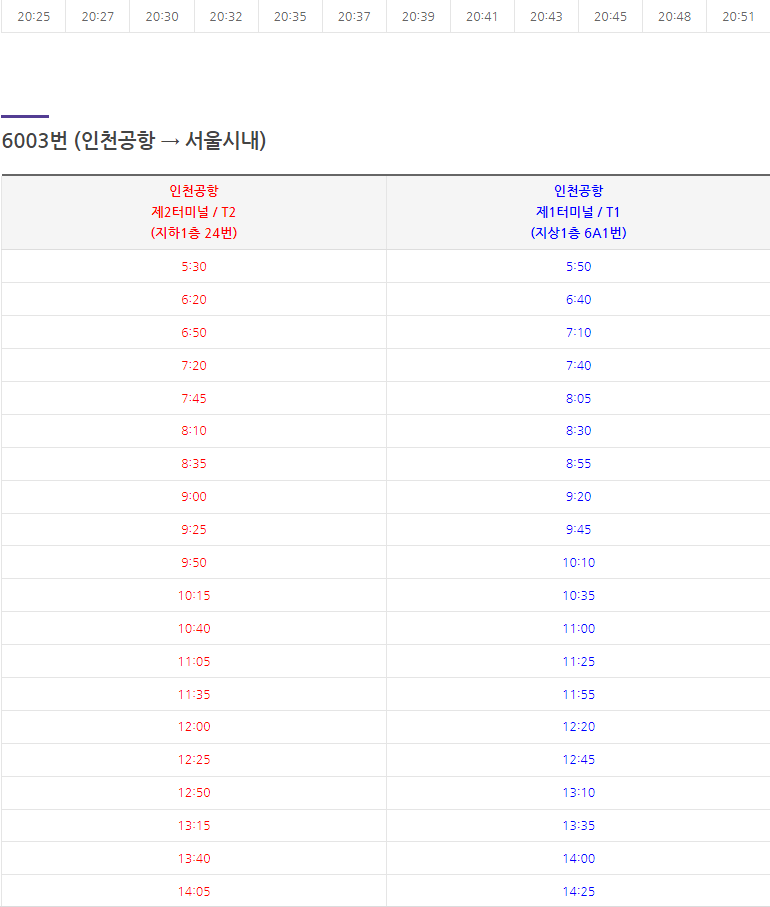Select the 20:48 time cell
This screenshot has height=907, width=770.
(x=675, y=16)
